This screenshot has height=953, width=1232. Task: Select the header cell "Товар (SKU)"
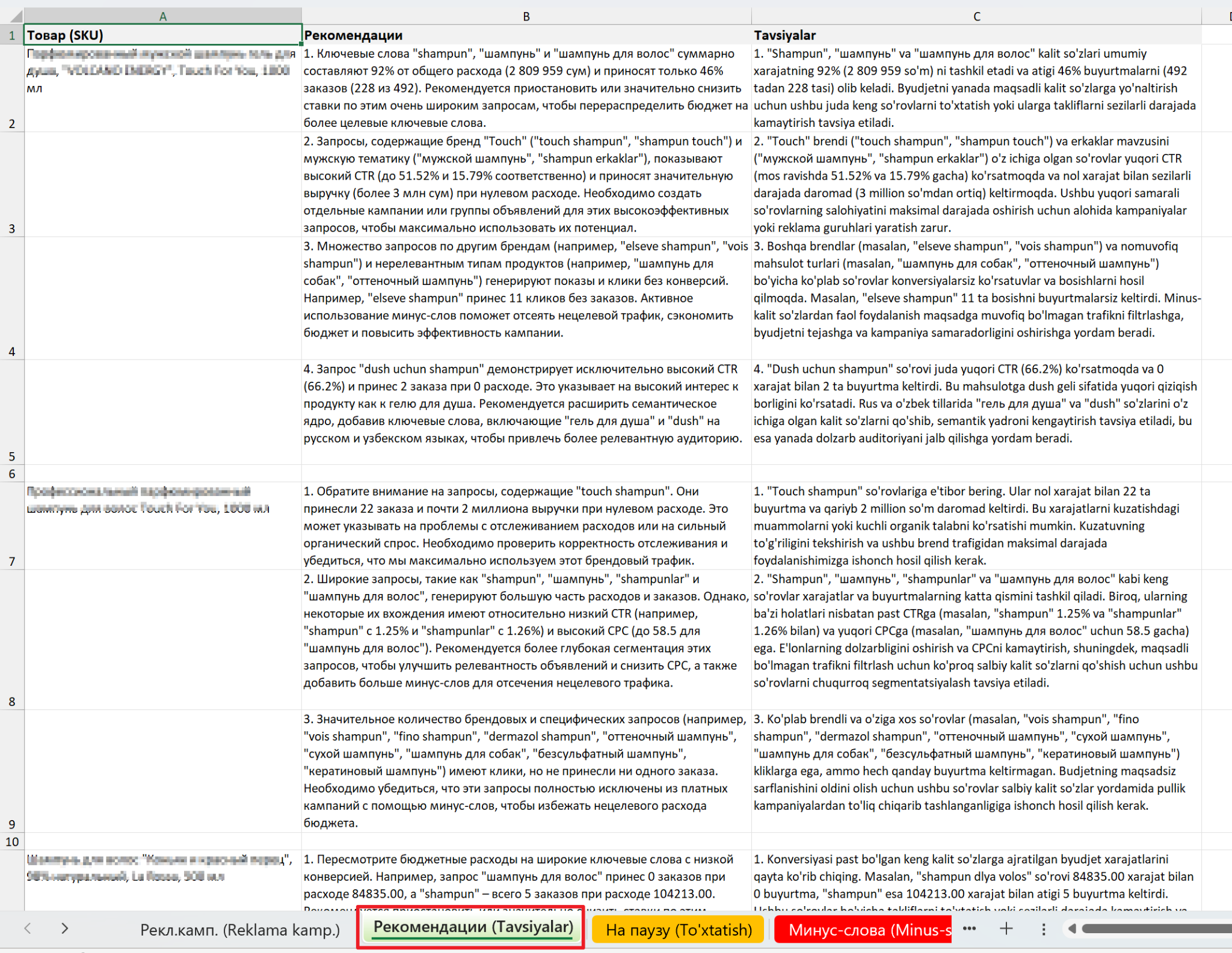pyautogui.click(x=162, y=35)
